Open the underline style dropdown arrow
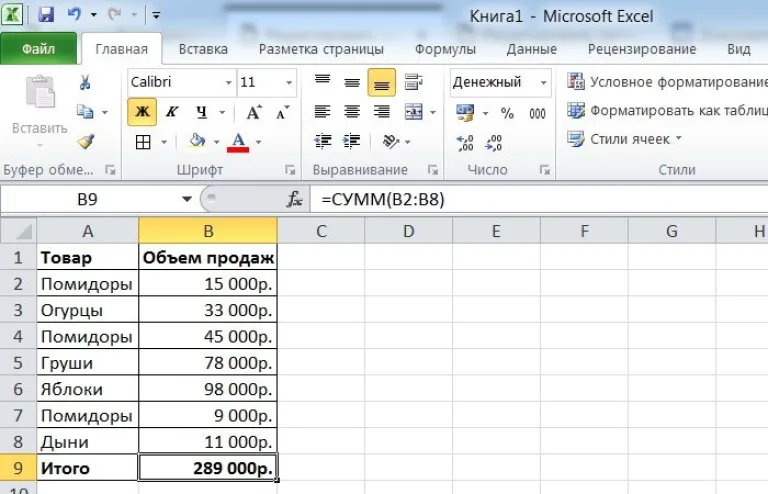The width and height of the screenshot is (768, 494). click(222, 113)
